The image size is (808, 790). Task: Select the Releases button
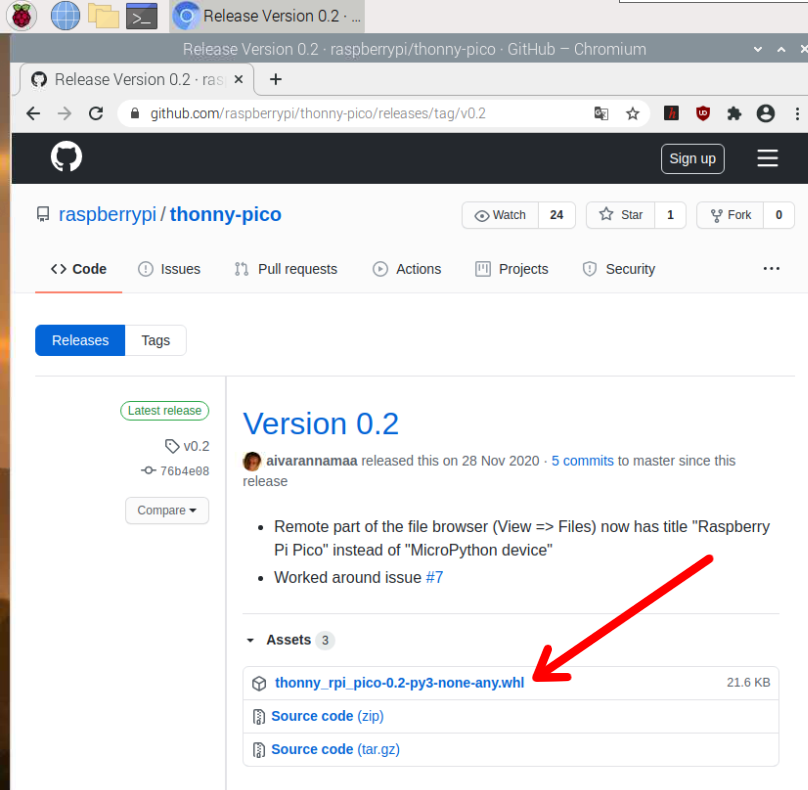pyautogui.click(x=80, y=340)
